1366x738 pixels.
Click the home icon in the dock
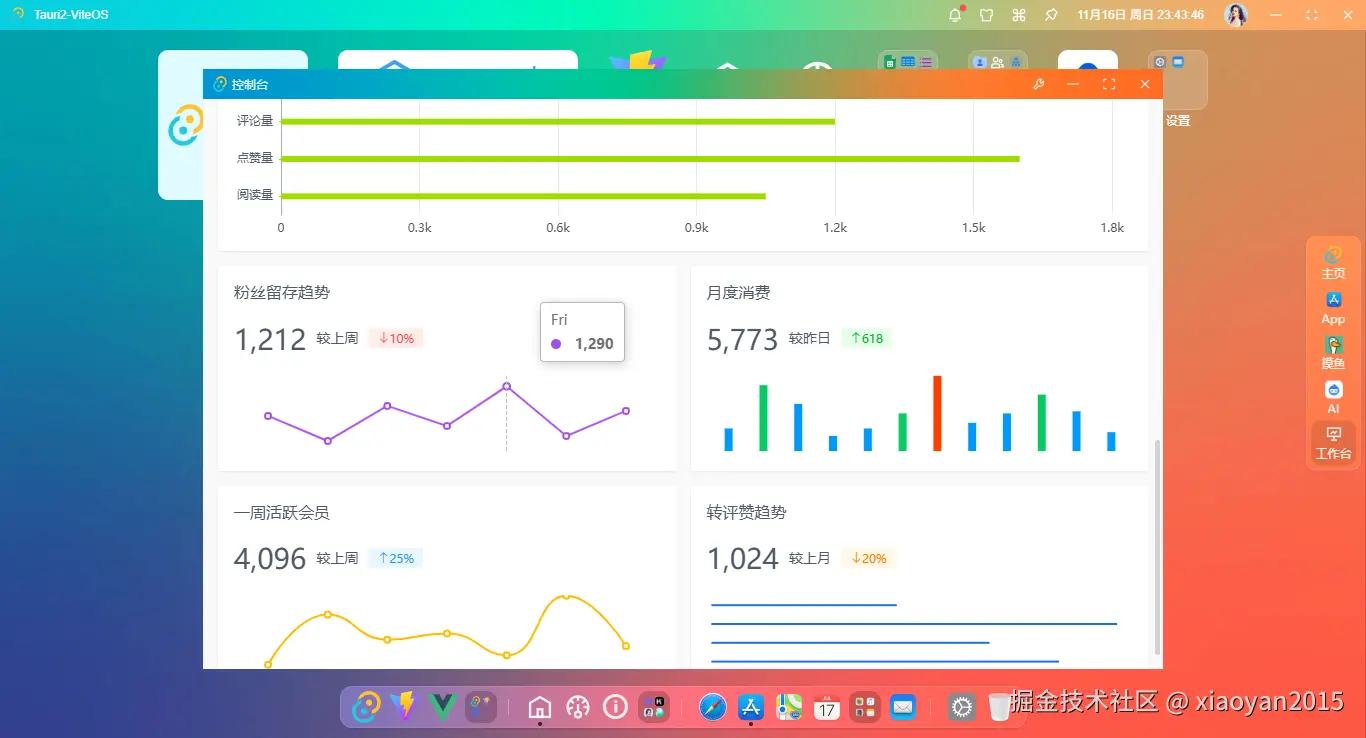pos(539,708)
